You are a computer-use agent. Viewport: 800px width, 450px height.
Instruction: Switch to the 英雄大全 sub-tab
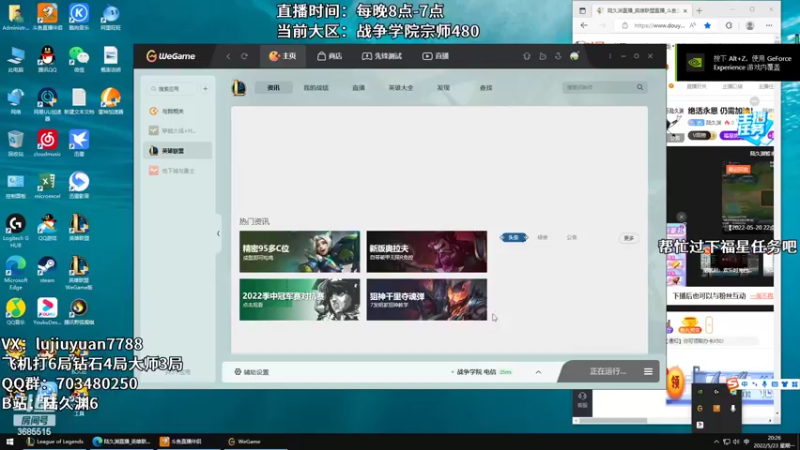click(x=401, y=88)
